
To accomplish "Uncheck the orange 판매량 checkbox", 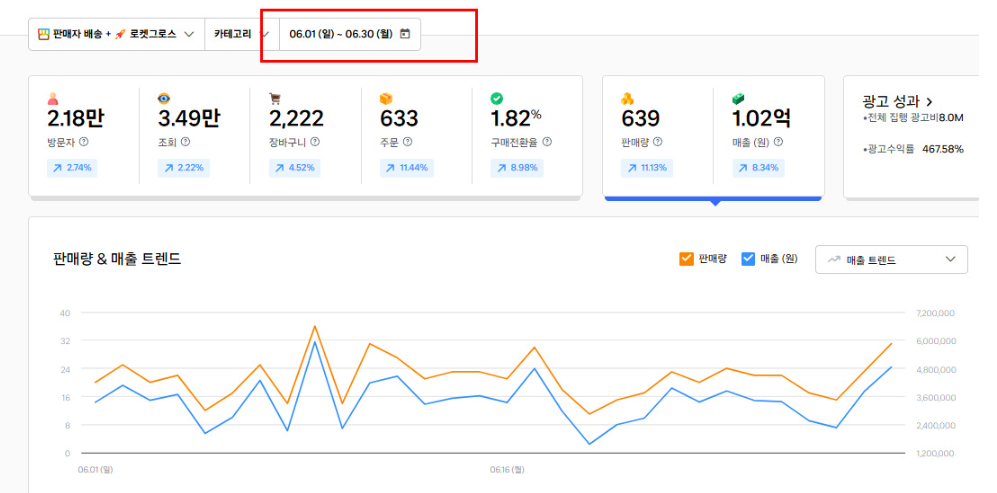I will (686, 259).
